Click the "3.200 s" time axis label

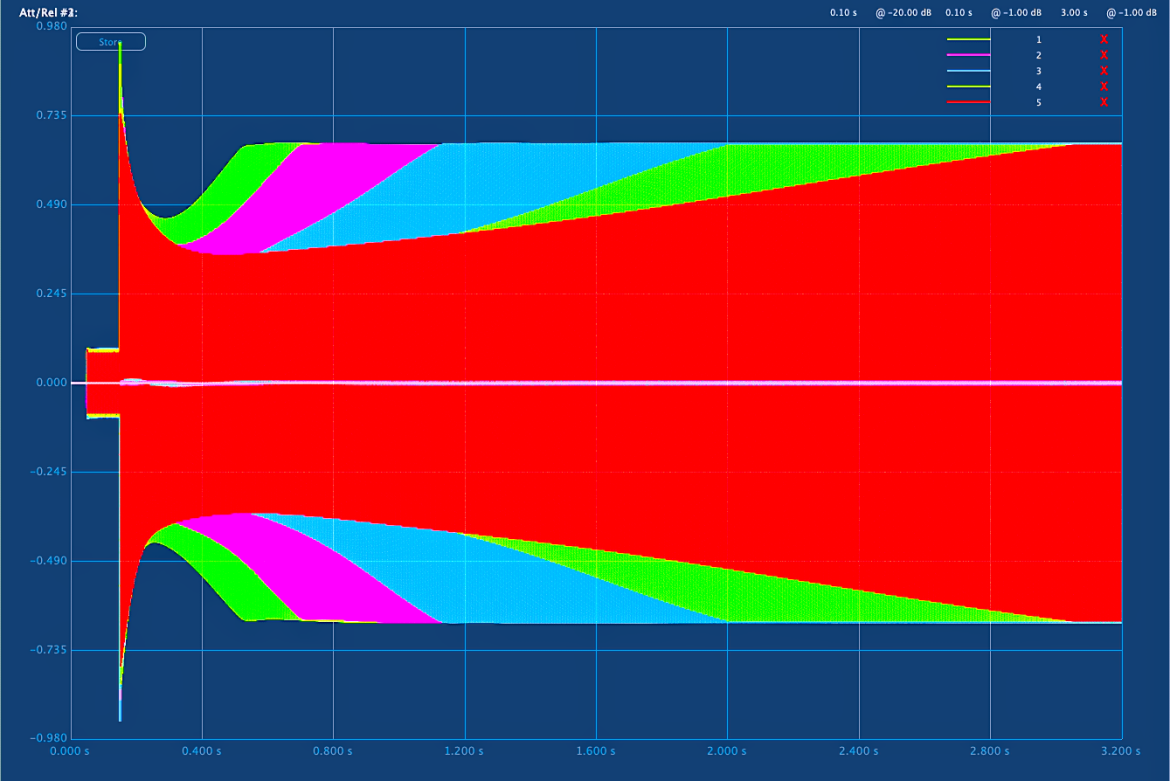(x=1121, y=751)
